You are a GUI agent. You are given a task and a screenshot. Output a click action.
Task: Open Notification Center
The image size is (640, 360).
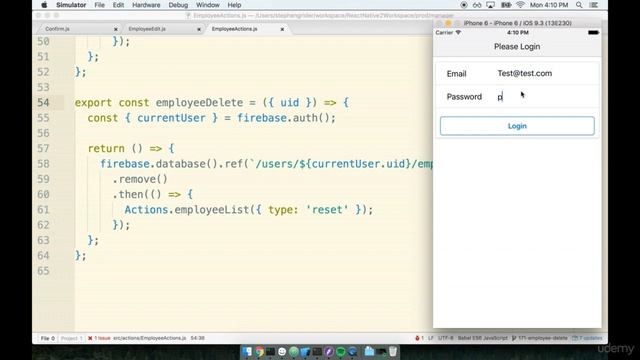[x=594, y=5]
